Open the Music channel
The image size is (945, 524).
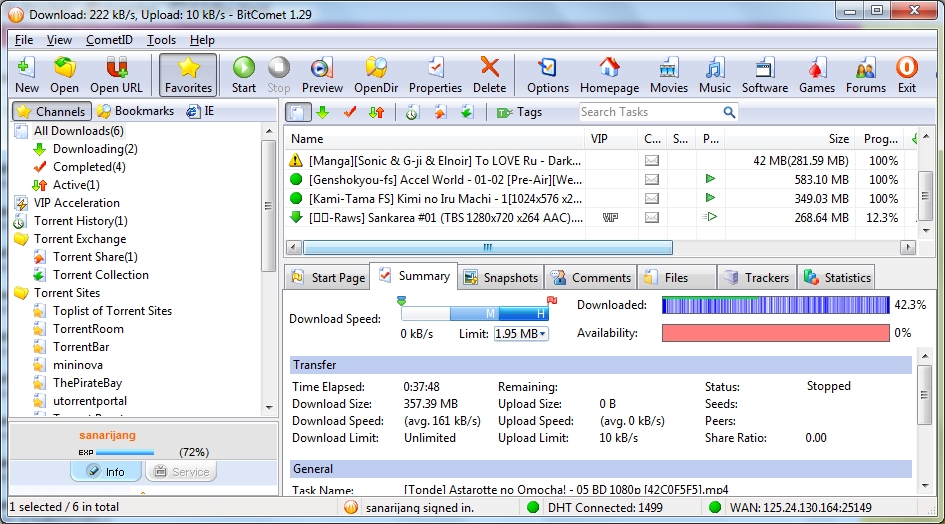pos(715,75)
